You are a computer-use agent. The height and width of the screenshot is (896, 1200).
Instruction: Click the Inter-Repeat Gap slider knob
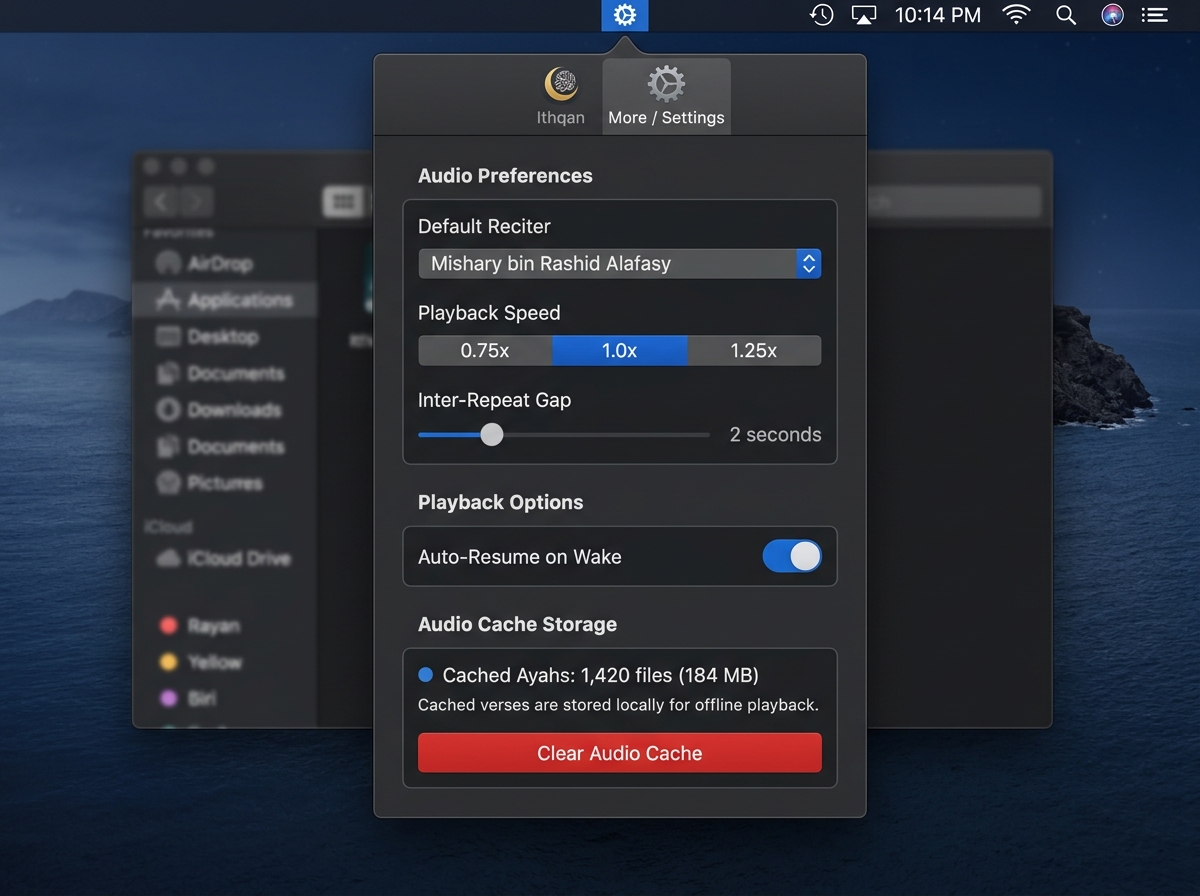(491, 435)
